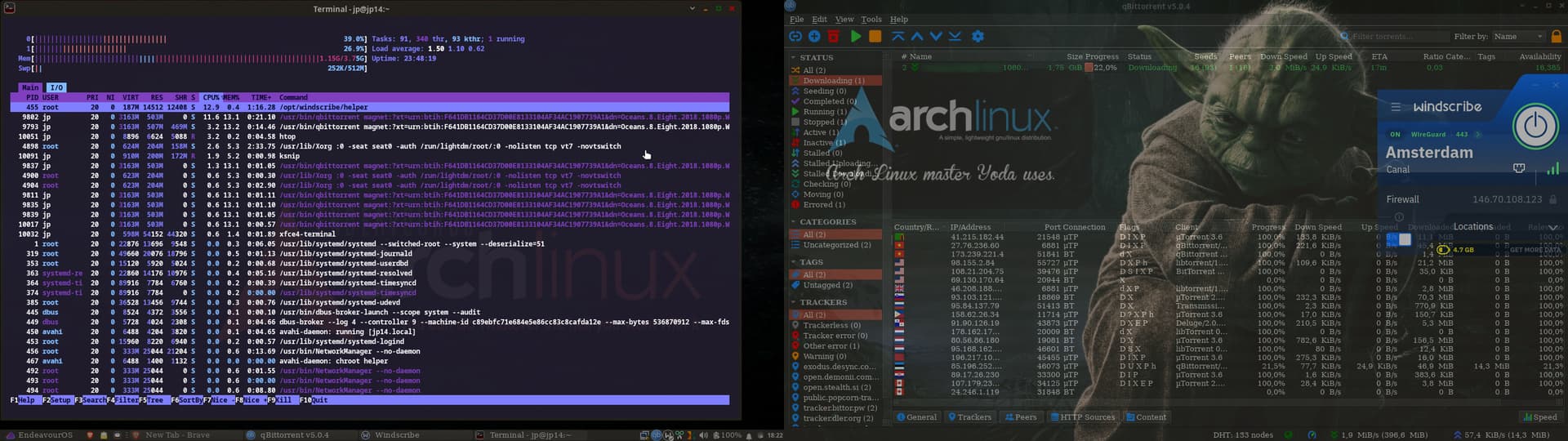The width and height of the screenshot is (1568, 441).
Task: Select Other error (1) tracker filter
Action: pos(835,346)
